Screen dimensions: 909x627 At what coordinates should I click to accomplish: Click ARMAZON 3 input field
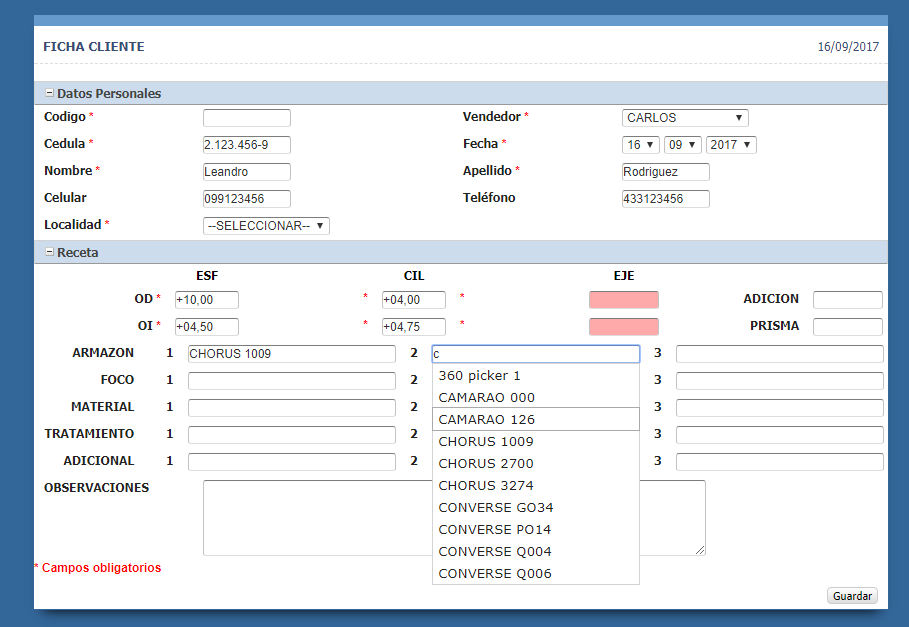tap(779, 354)
